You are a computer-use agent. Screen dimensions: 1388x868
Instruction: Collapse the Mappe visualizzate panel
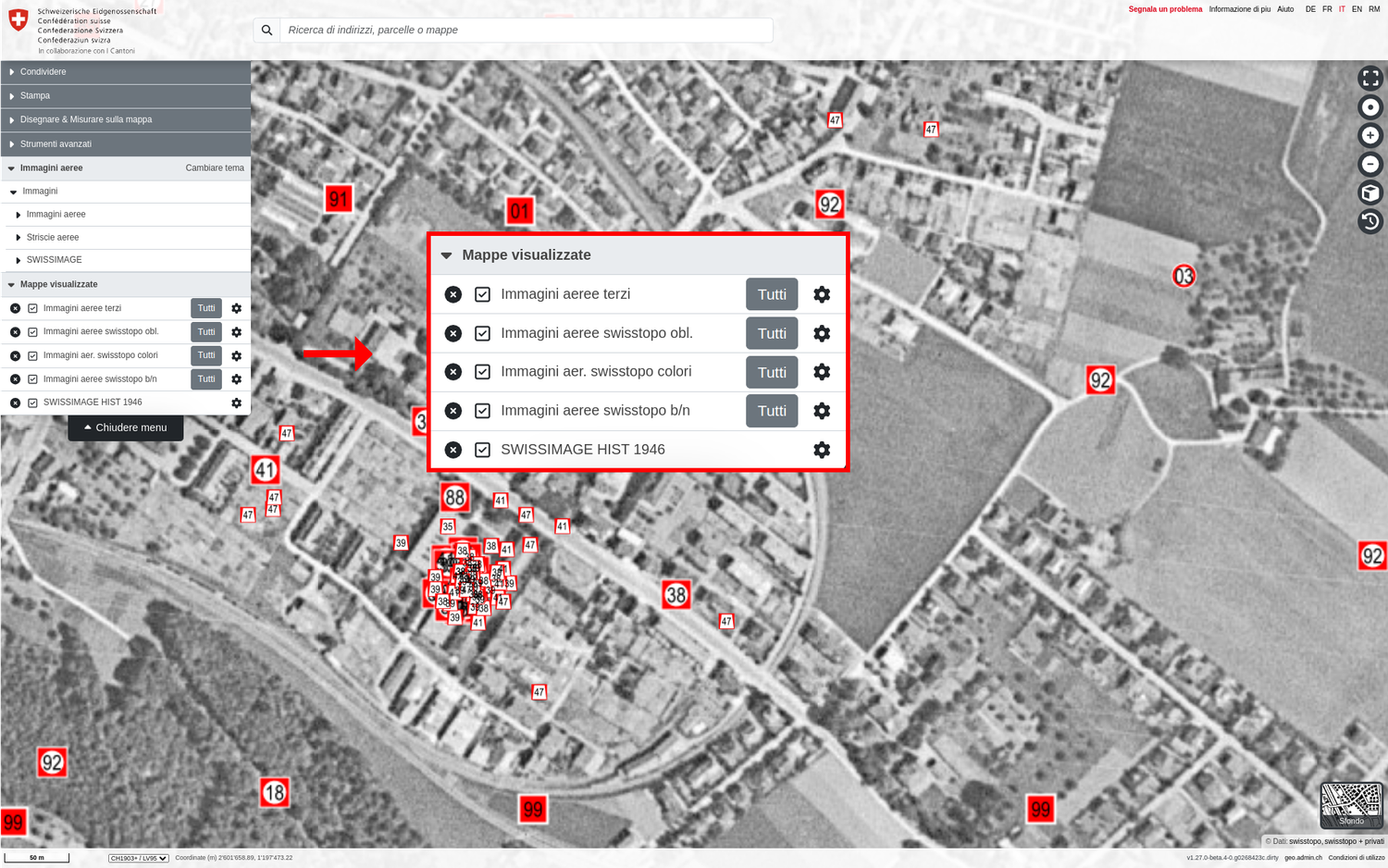tap(446, 254)
